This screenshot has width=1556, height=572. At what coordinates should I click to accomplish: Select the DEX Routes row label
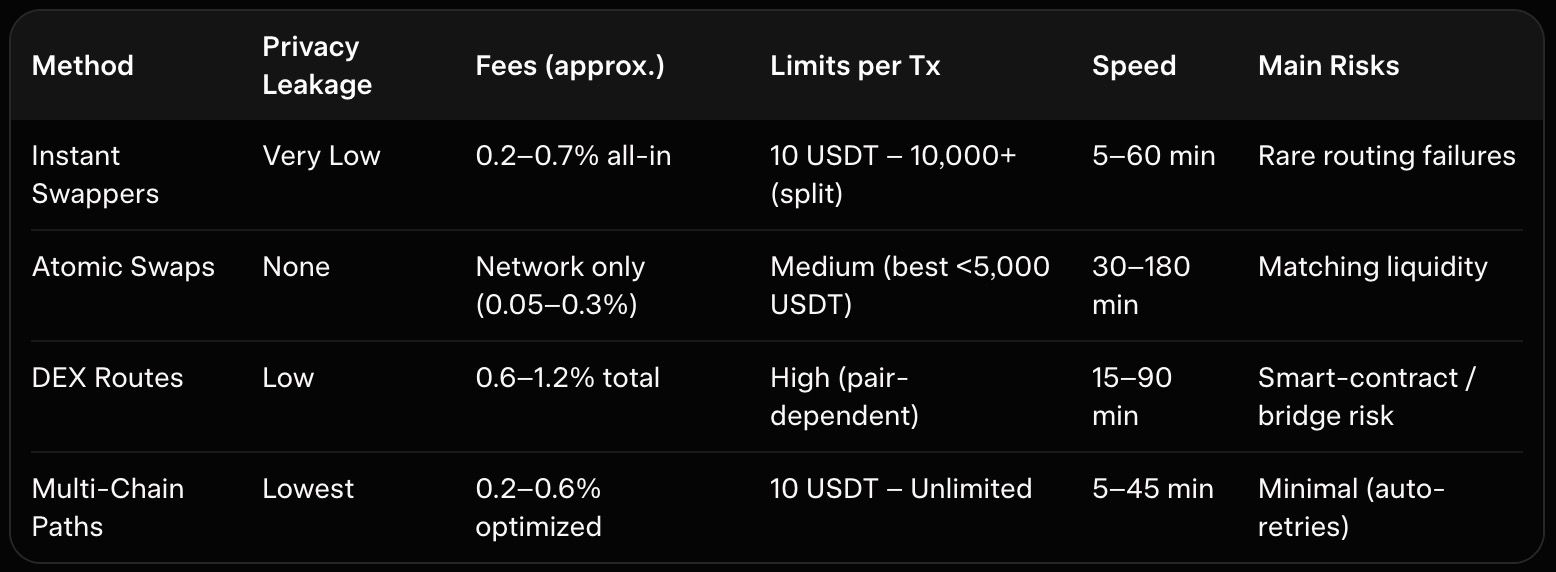pyautogui.click(x=108, y=378)
